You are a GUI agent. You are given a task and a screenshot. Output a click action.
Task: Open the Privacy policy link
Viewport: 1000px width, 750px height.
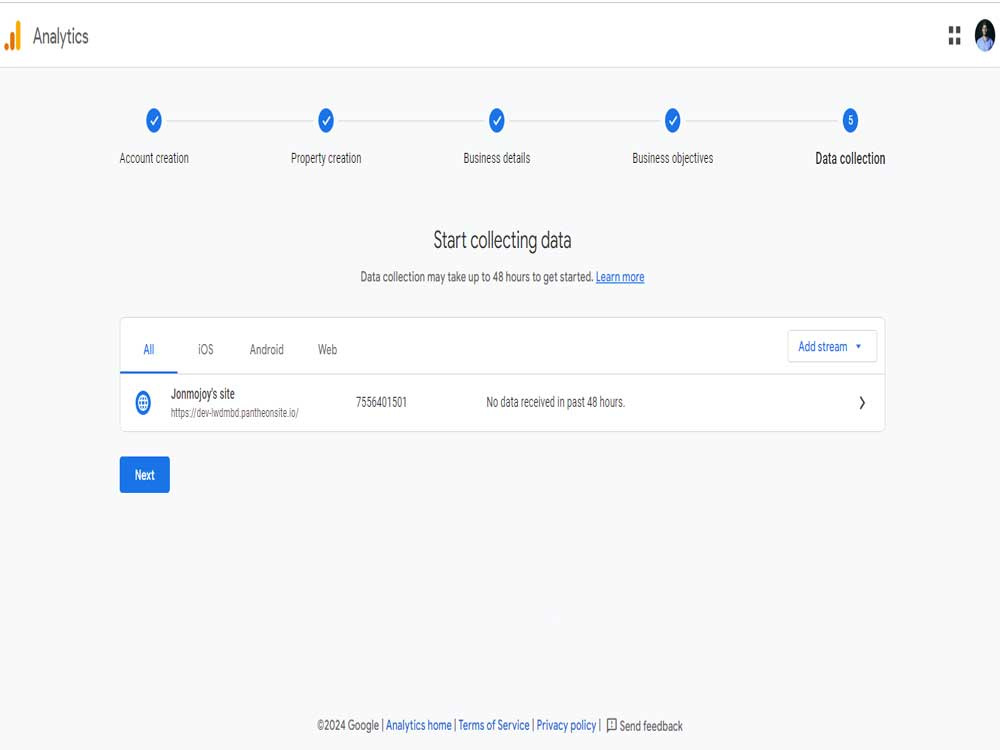(566, 725)
